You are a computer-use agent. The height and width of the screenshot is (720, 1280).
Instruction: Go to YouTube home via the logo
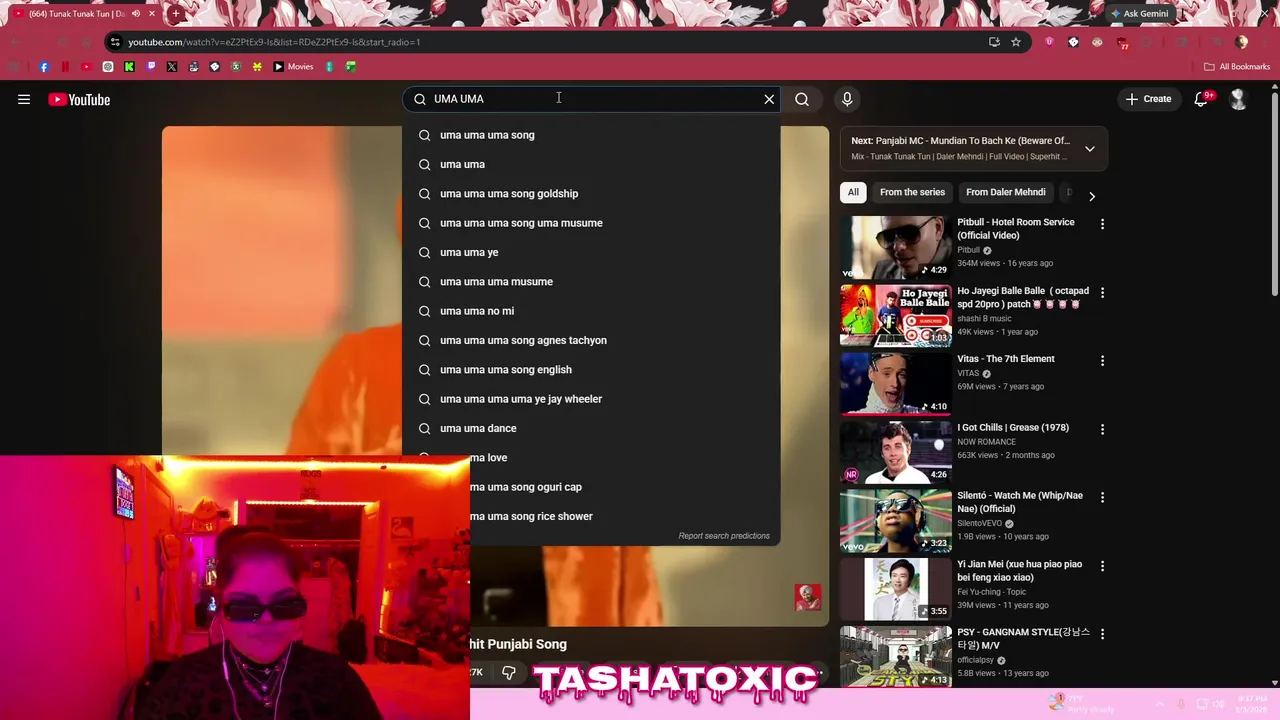tap(79, 99)
